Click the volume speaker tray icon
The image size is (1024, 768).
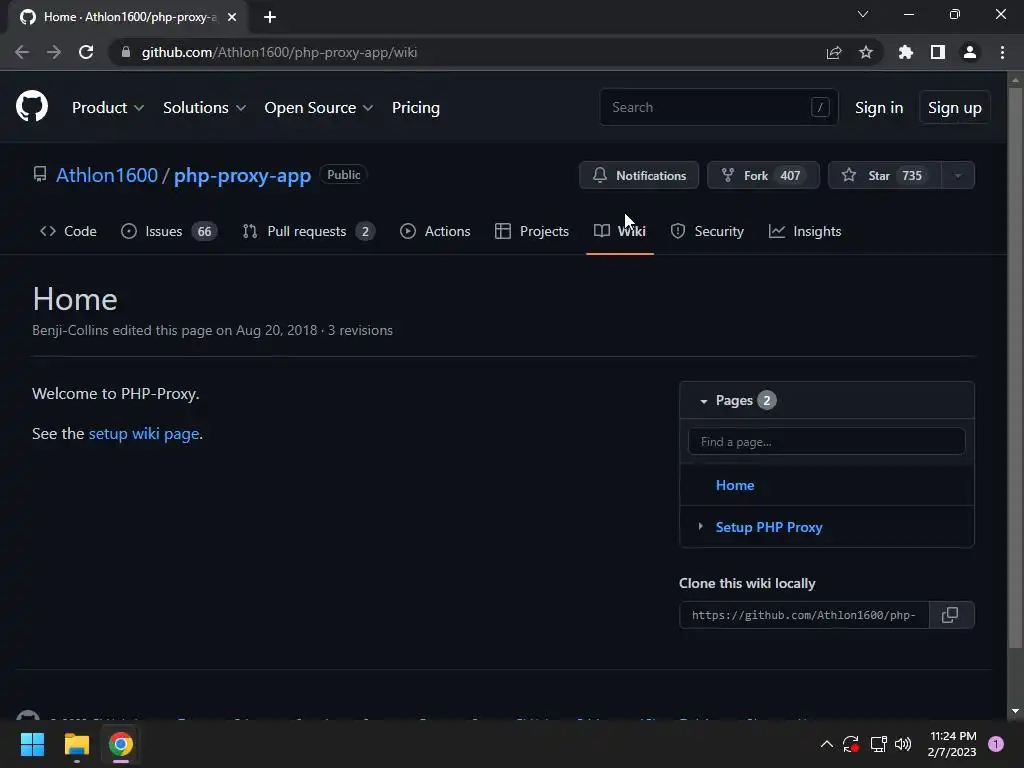(x=903, y=744)
